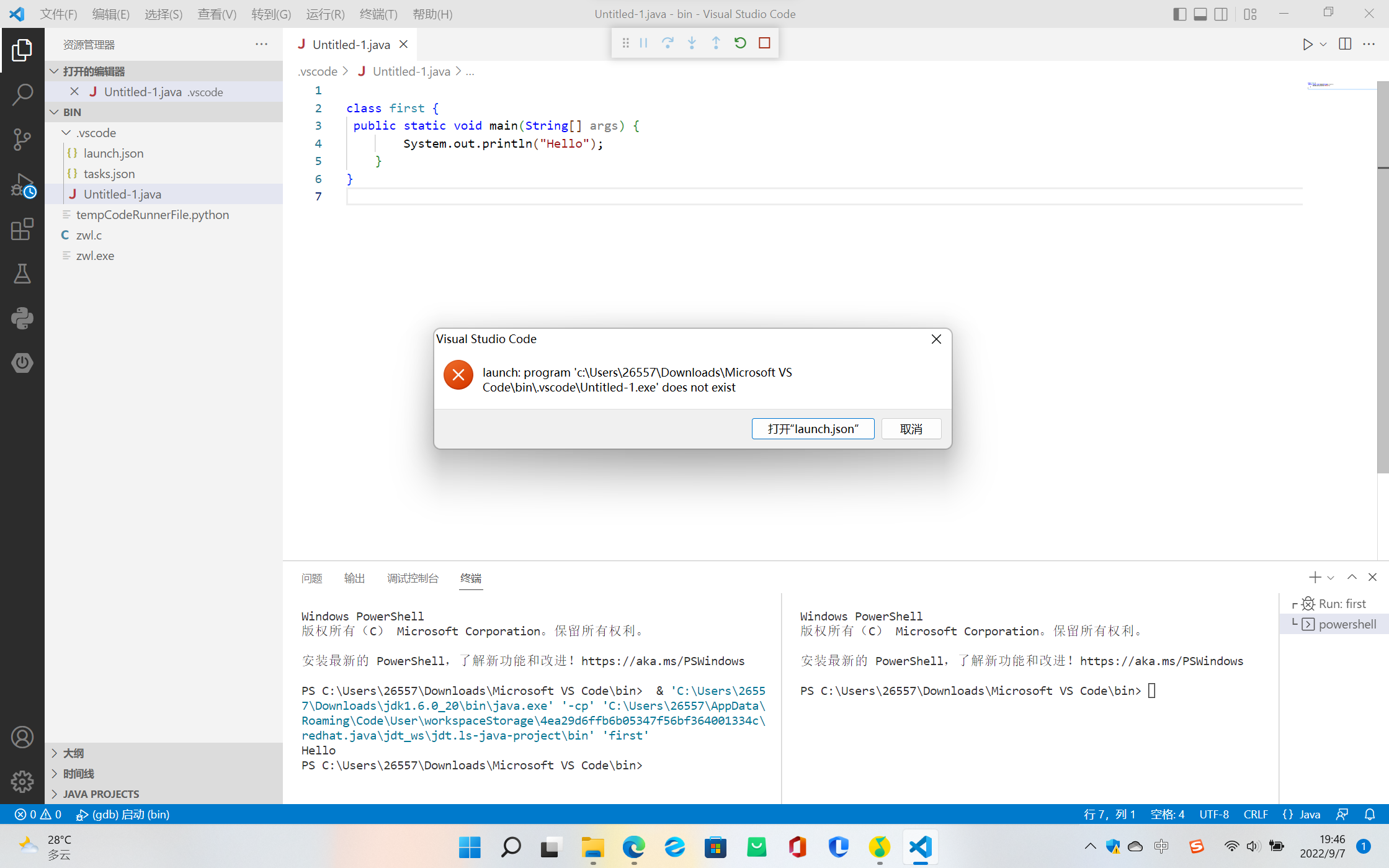Expand the JAVA PROJECTS section
Screen dimensions: 1389x868
pos(164,794)
